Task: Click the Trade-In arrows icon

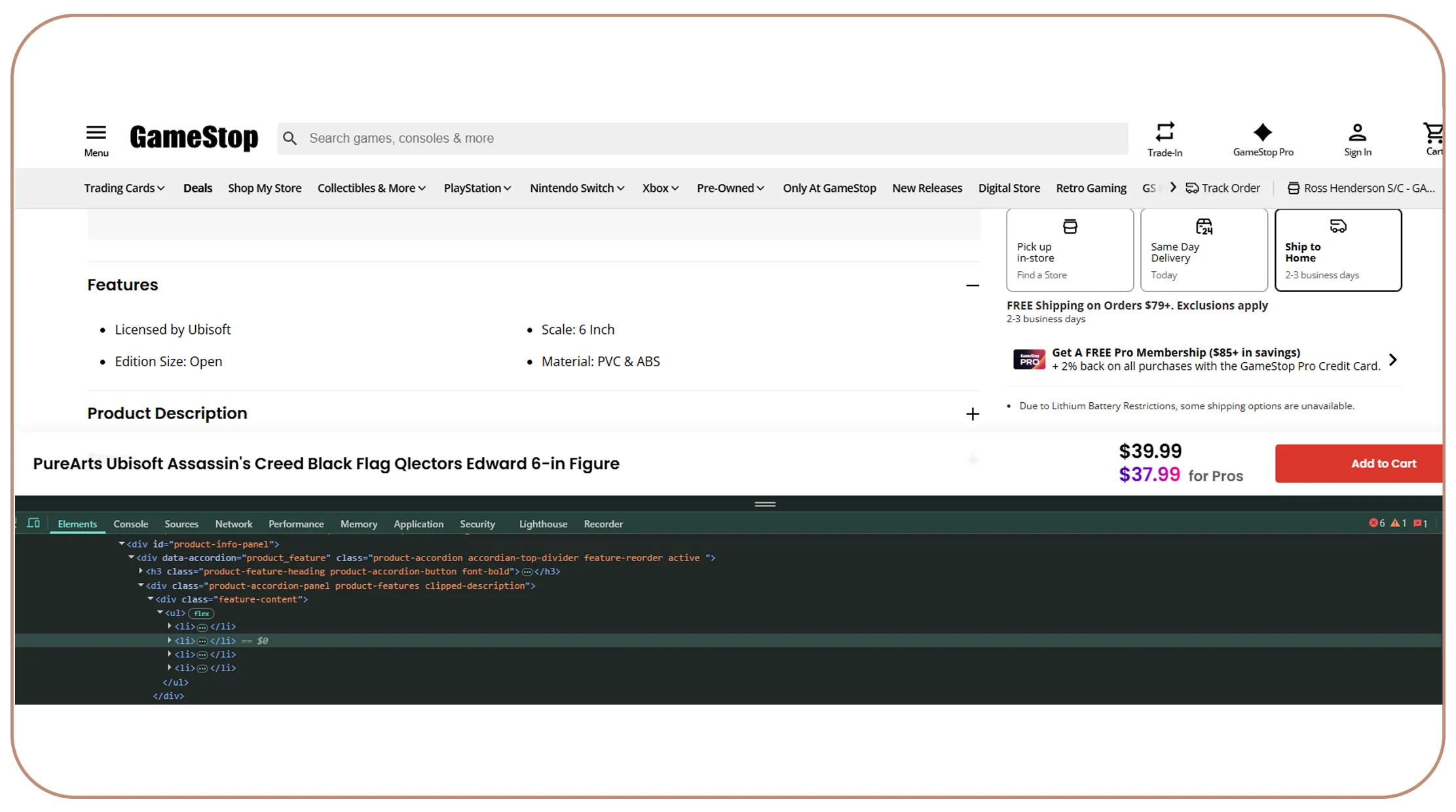Action: [x=1165, y=132]
